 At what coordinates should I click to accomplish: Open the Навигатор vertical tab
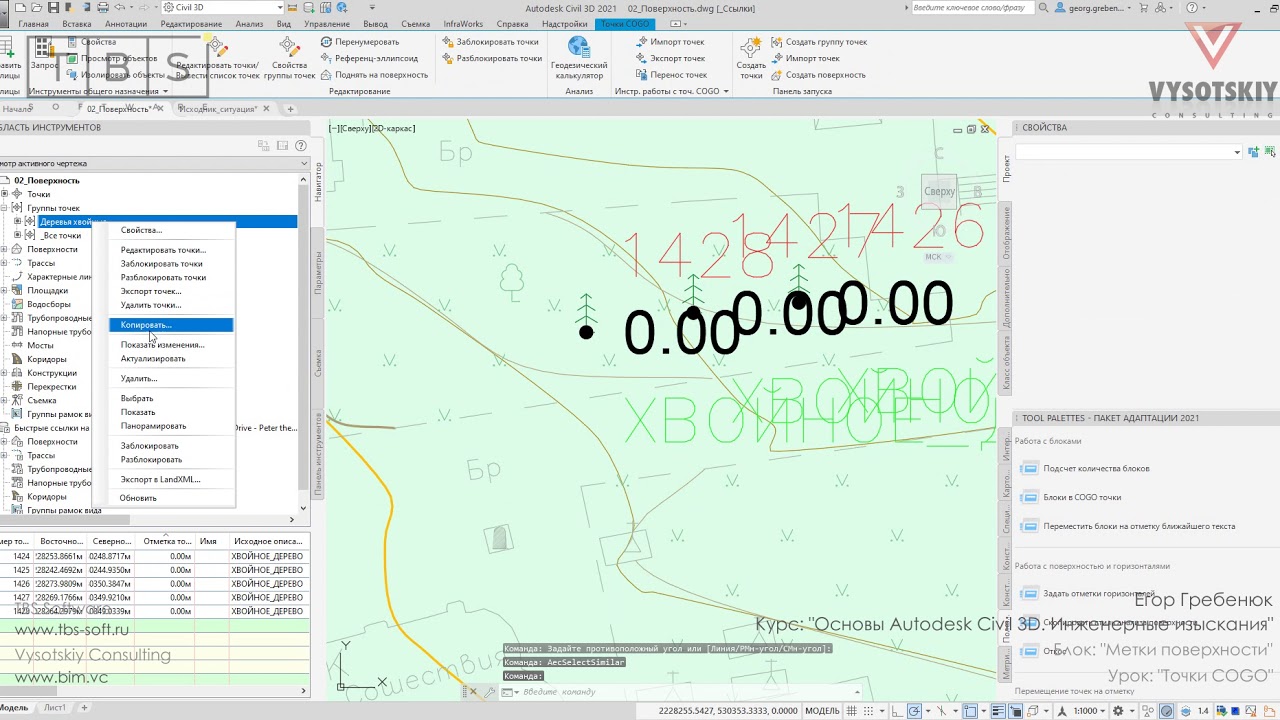click(319, 182)
